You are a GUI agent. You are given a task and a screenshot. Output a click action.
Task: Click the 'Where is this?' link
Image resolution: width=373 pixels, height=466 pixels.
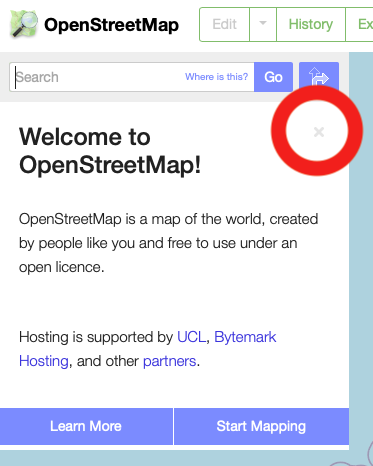pos(217,77)
